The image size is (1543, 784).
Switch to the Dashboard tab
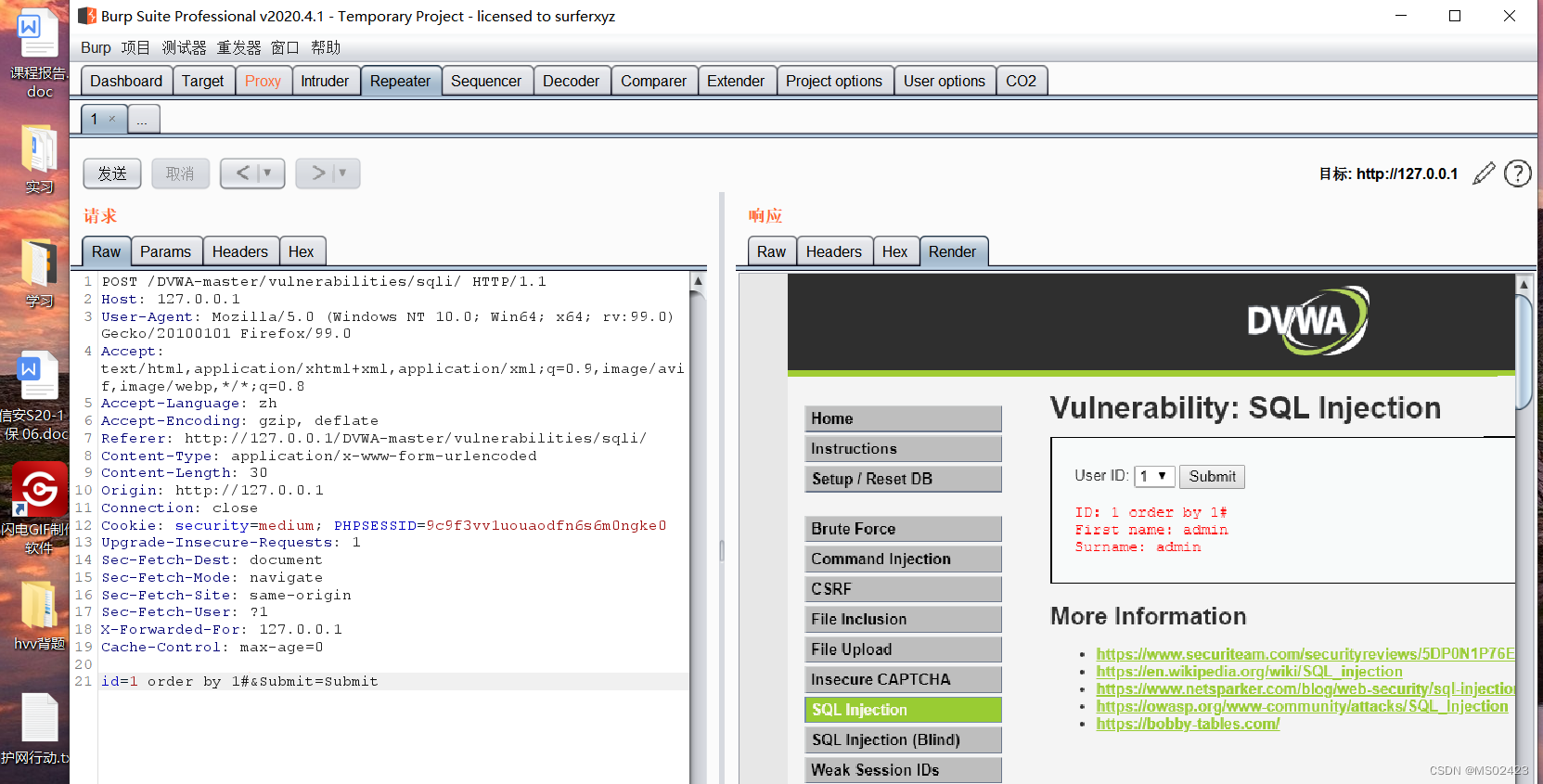pyautogui.click(x=126, y=81)
